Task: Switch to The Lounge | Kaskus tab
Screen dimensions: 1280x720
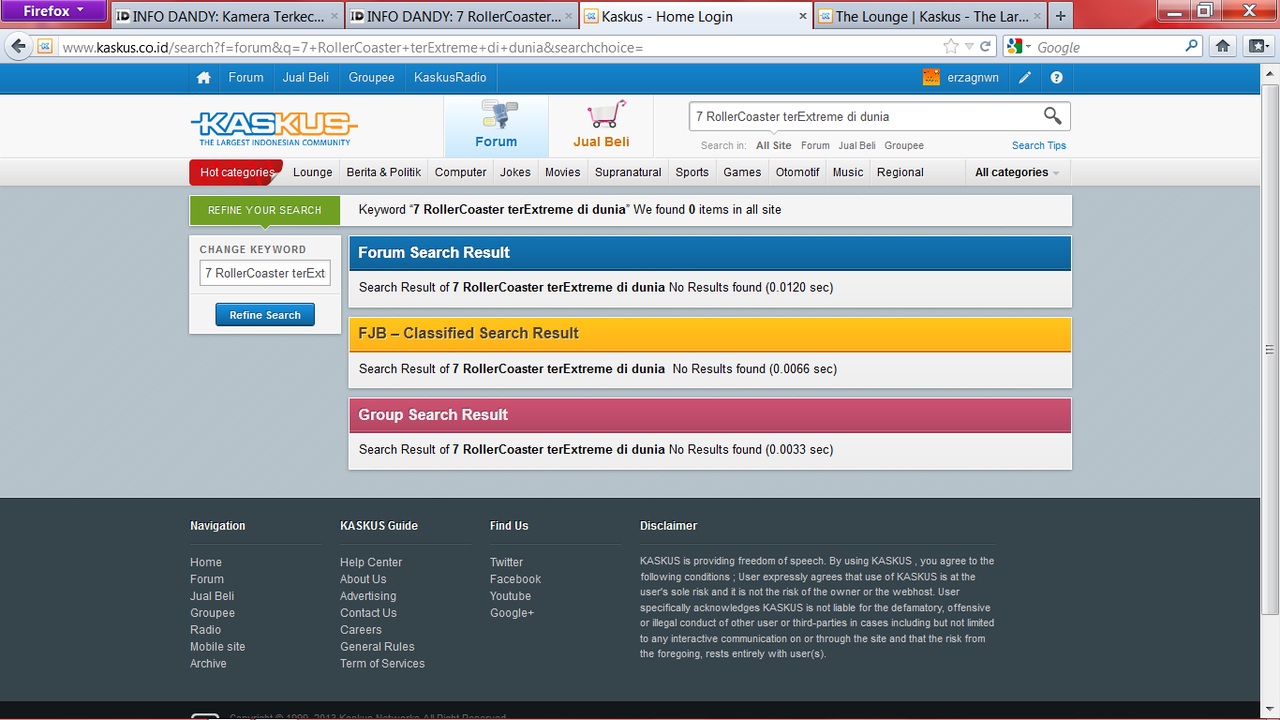Action: [x=930, y=16]
